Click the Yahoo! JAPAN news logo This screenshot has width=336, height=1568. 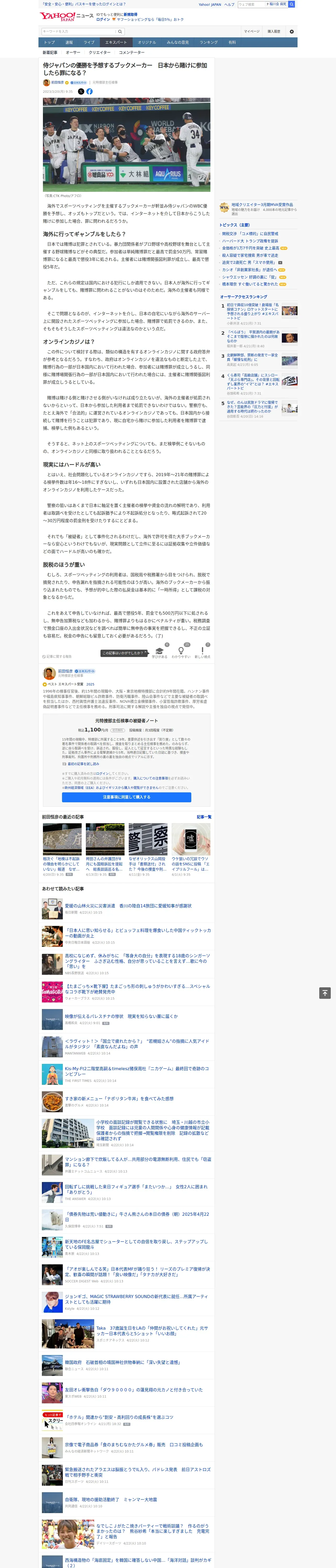tap(66, 16)
